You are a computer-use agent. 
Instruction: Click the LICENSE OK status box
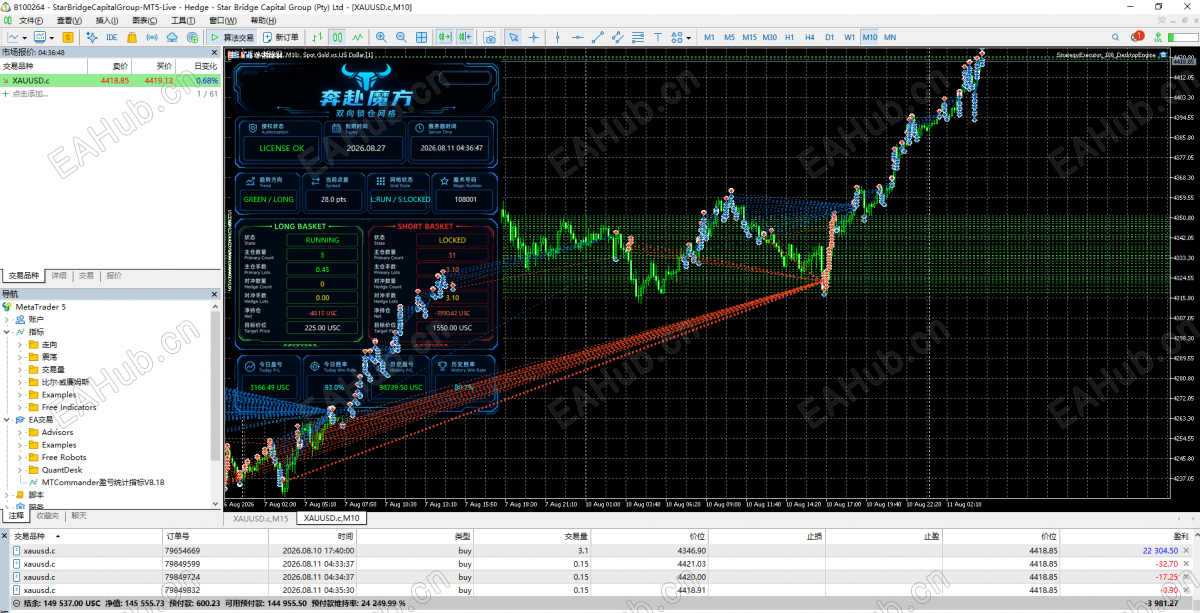tap(282, 147)
